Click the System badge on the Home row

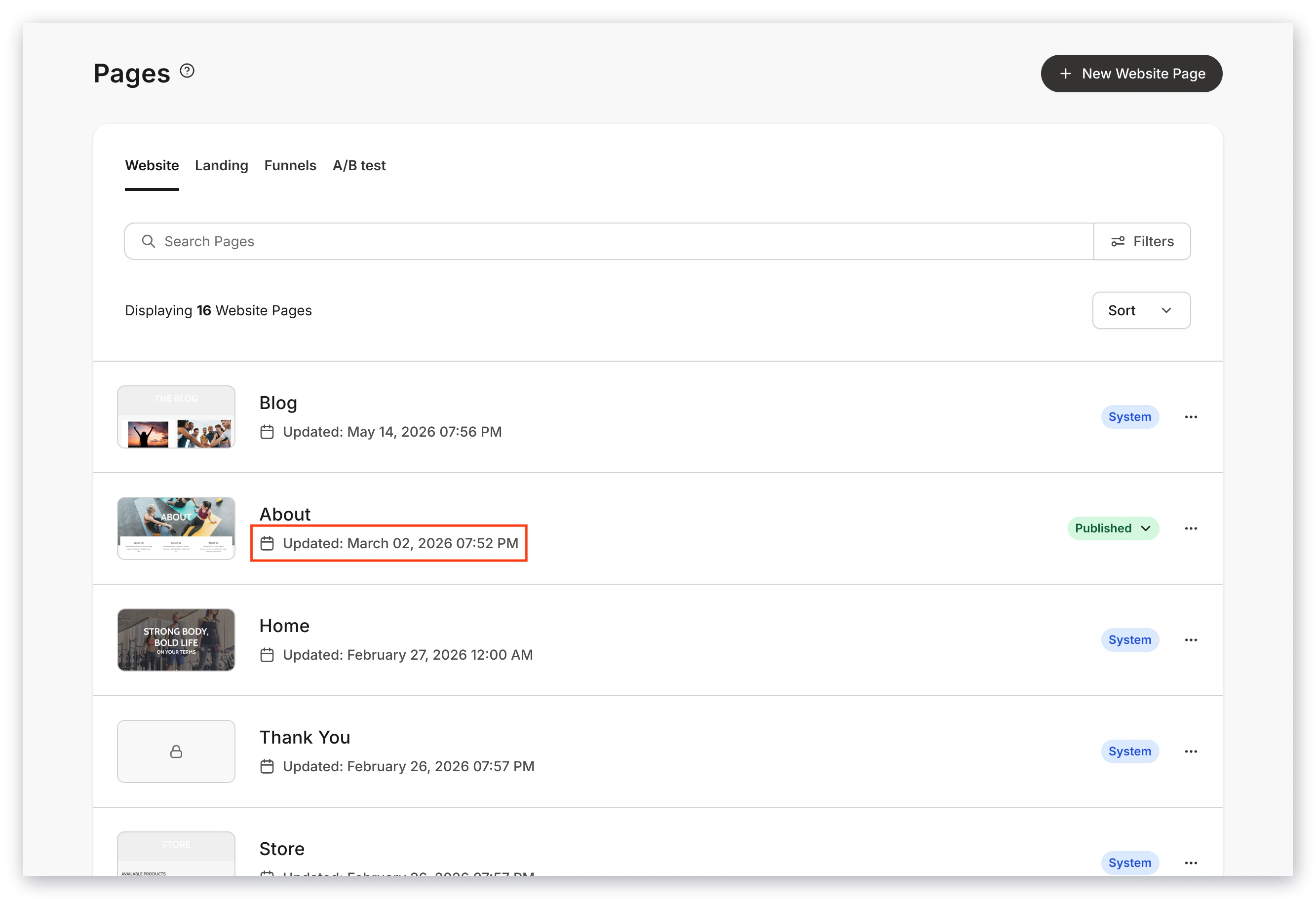pyautogui.click(x=1130, y=640)
